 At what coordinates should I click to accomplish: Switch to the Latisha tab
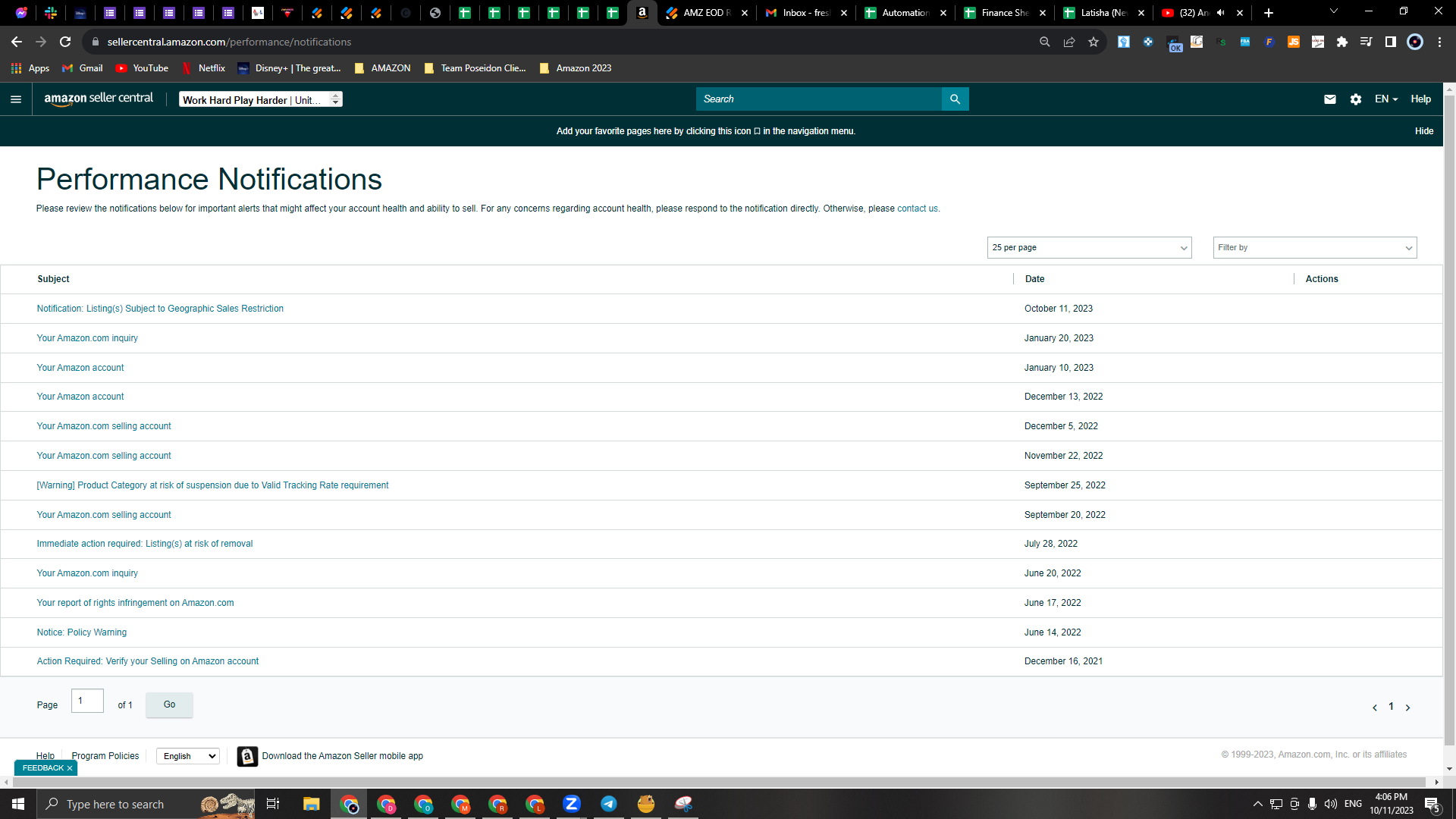coord(1104,13)
